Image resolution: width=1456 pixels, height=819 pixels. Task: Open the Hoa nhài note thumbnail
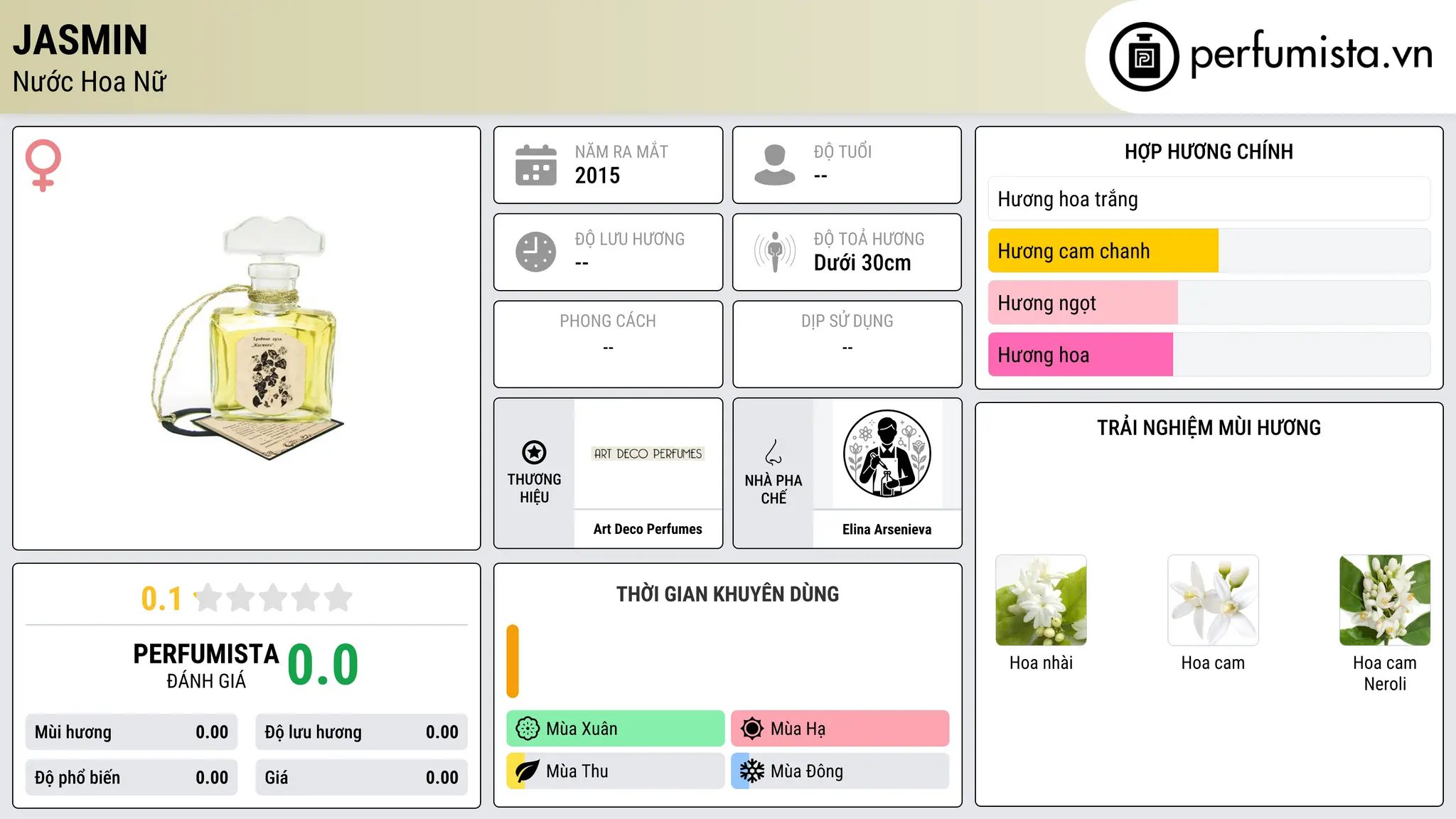click(x=1041, y=600)
